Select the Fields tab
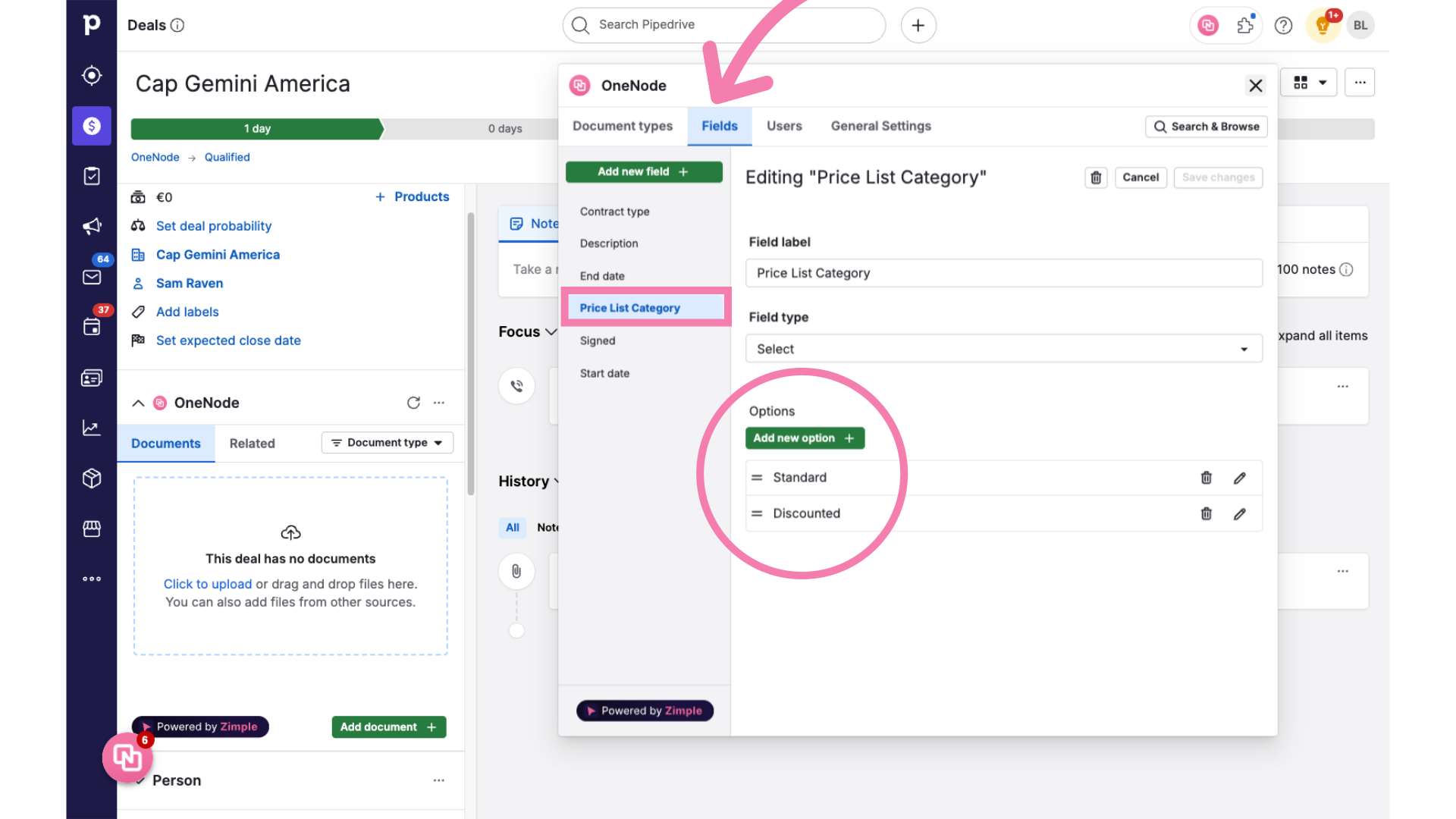This screenshot has height=819, width=1456. (720, 126)
